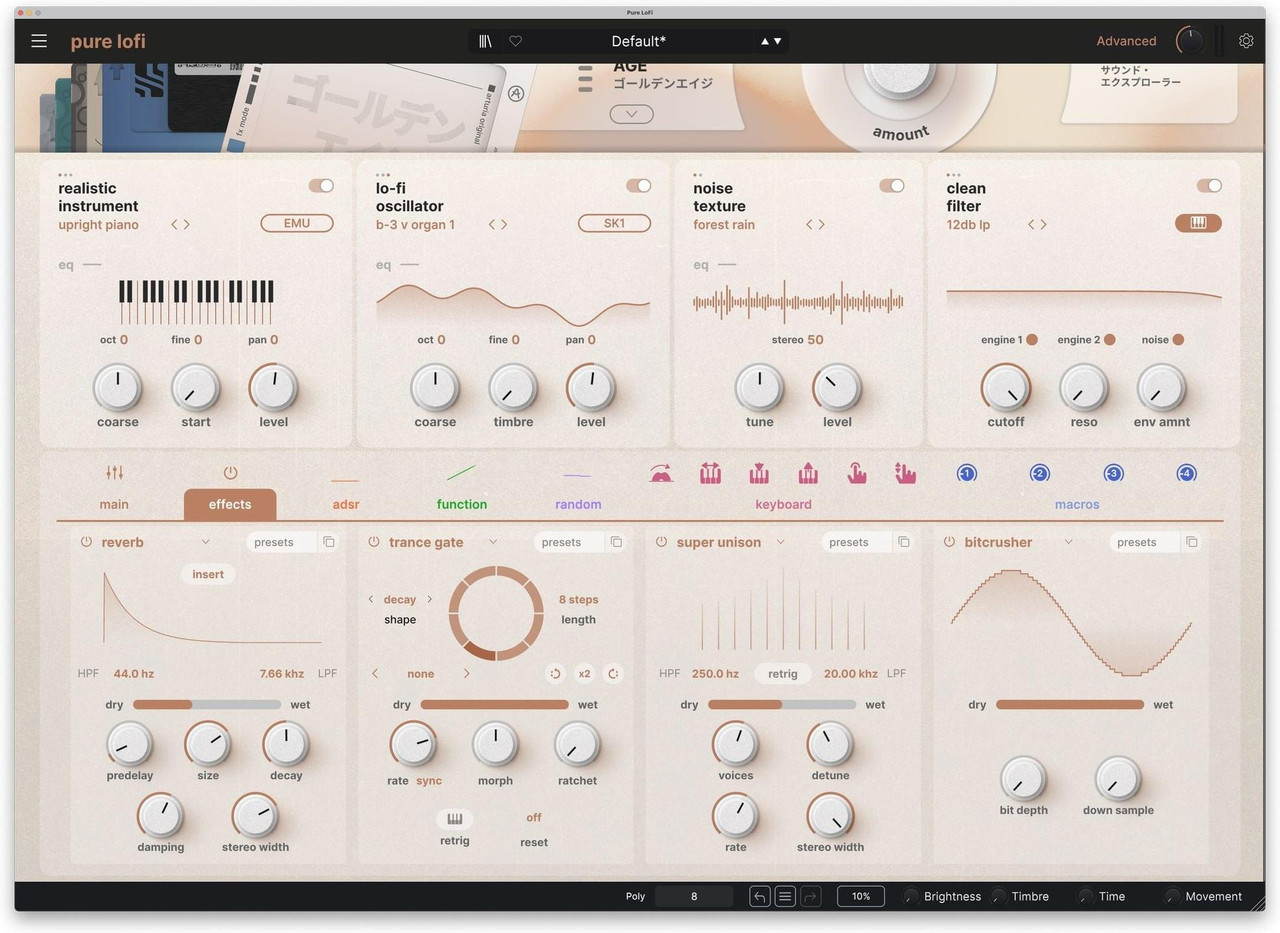1280x933 pixels.
Task: Click the reverb insert button
Action: [208, 574]
